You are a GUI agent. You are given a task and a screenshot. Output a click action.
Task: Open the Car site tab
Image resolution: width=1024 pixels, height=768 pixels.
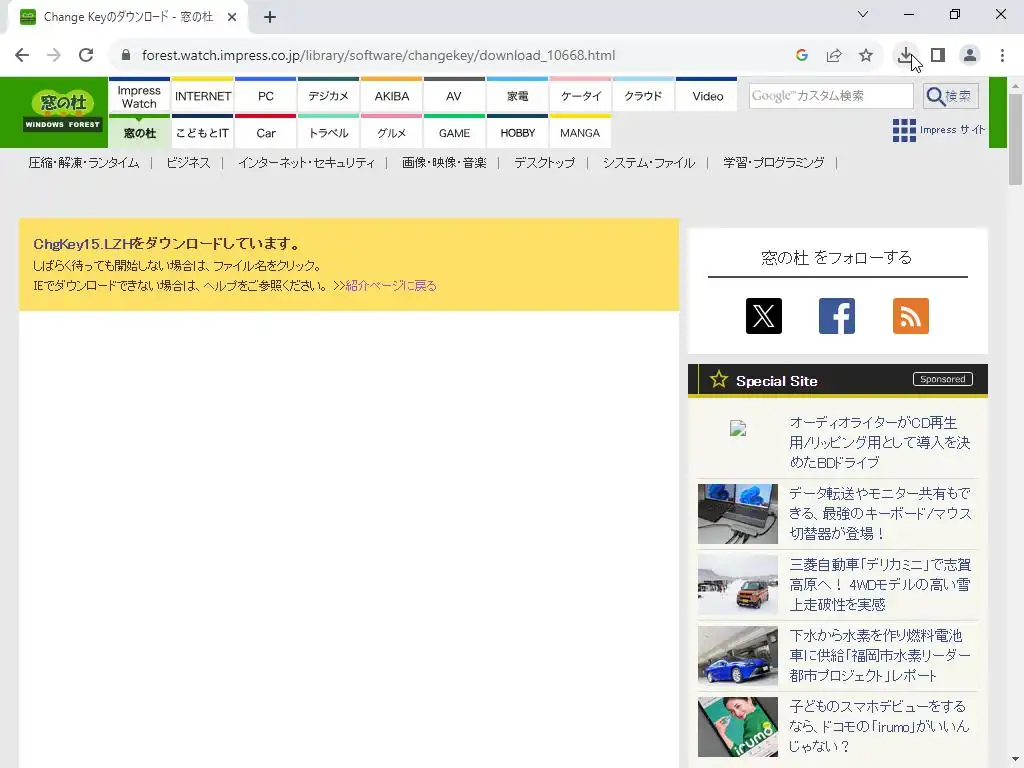[266, 132]
